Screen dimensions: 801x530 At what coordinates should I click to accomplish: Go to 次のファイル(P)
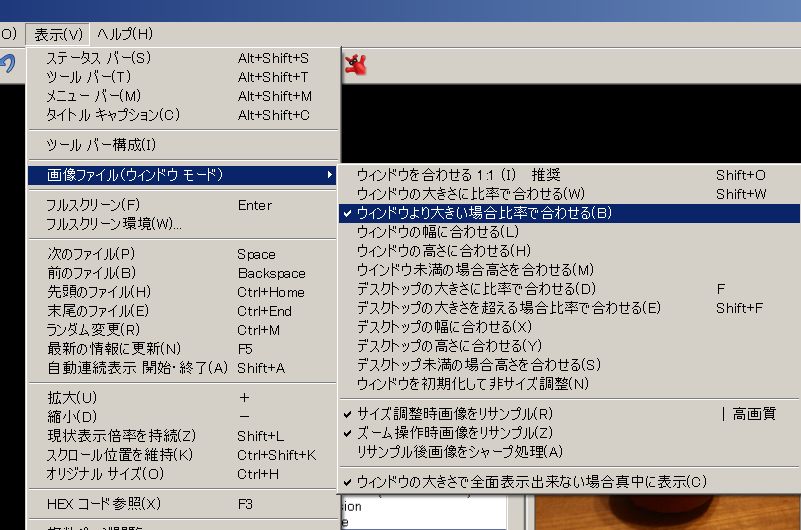pyautogui.click(x=90, y=254)
